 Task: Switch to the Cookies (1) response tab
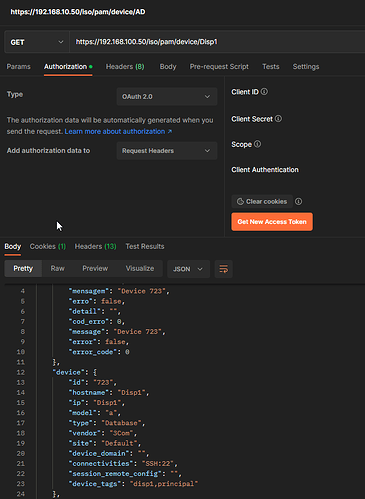(x=48, y=246)
